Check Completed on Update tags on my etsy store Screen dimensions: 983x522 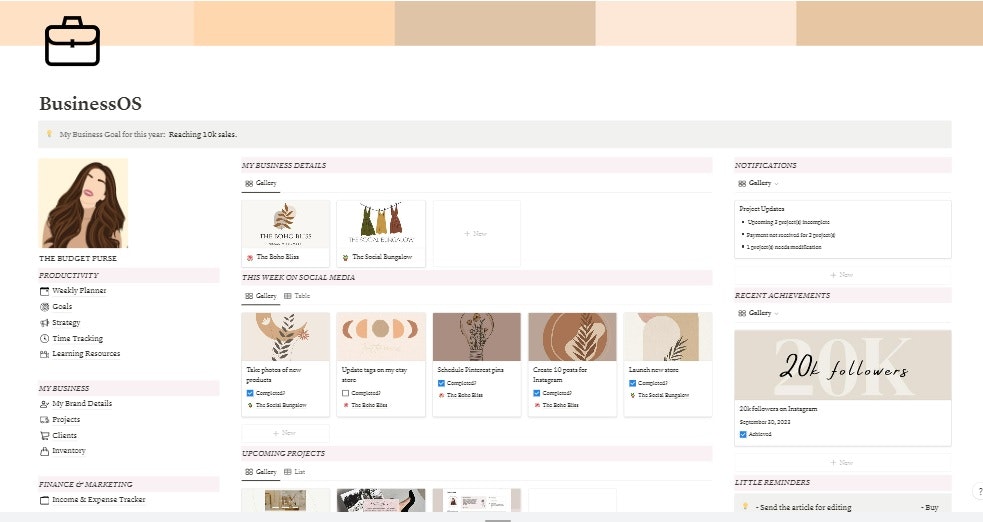tap(345, 394)
